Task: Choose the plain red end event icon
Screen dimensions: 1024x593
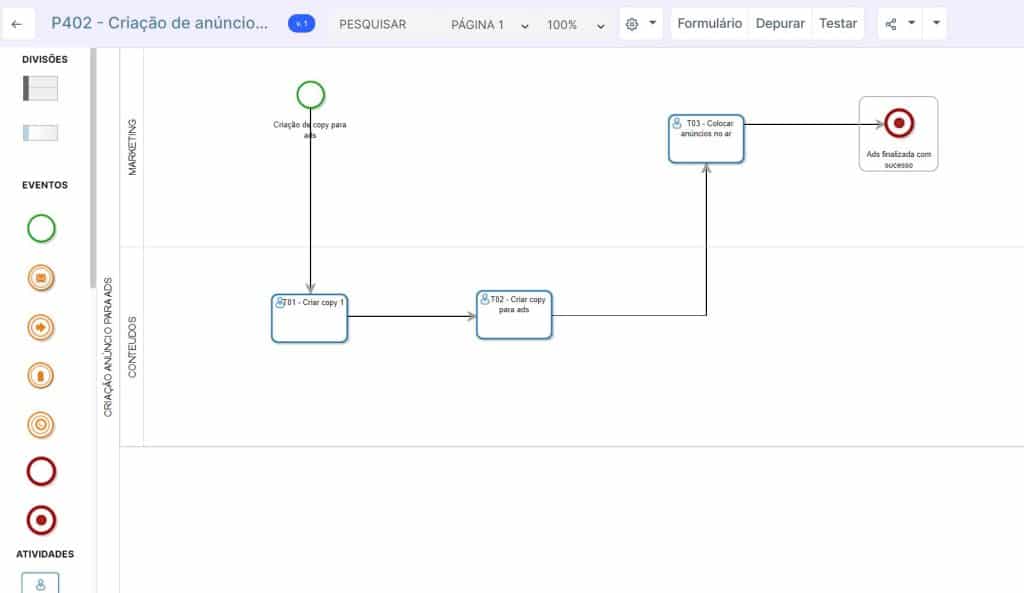Action: [x=41, y=471]
